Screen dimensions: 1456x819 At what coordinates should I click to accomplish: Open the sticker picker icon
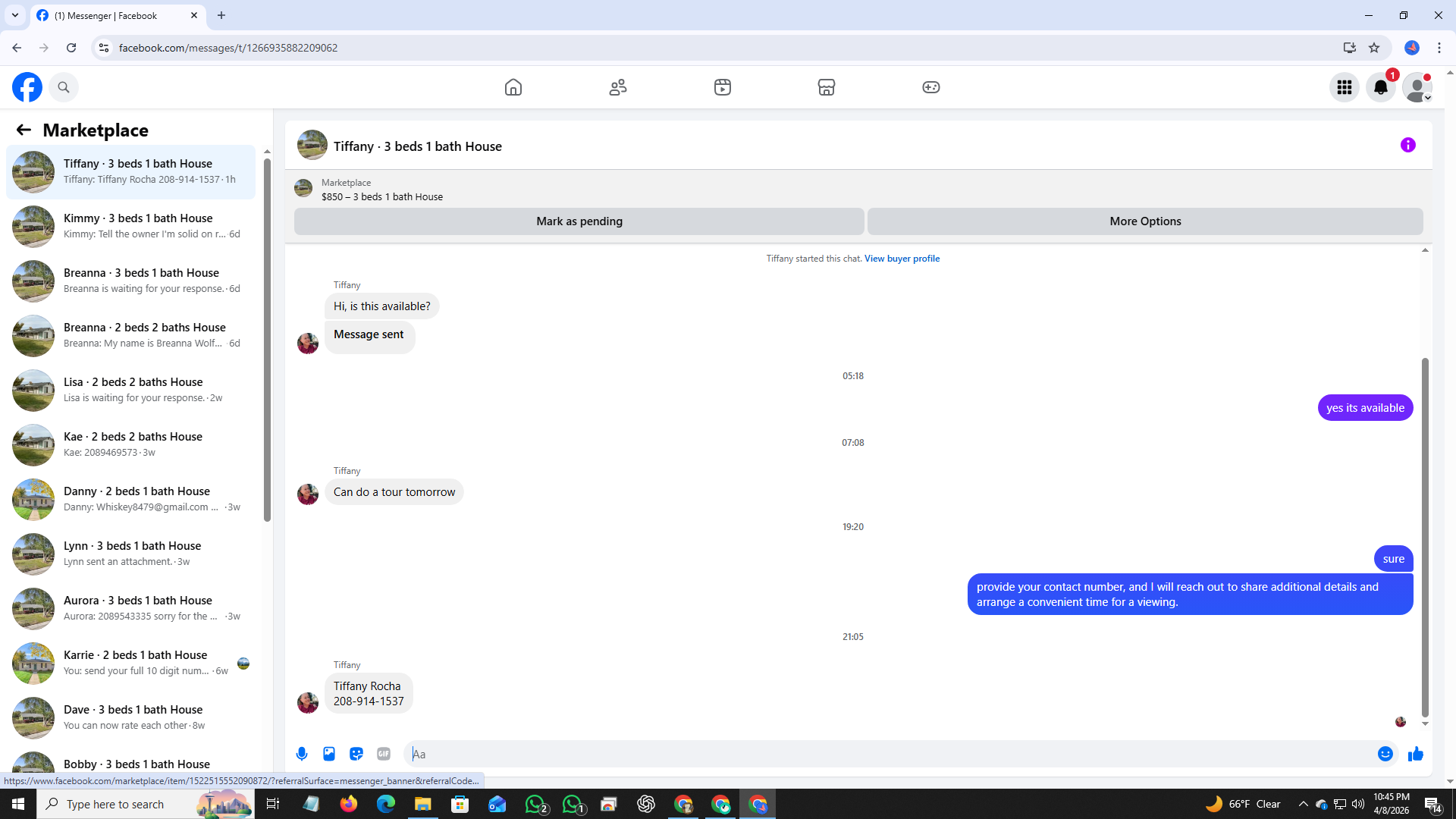[x=356, y=754]
